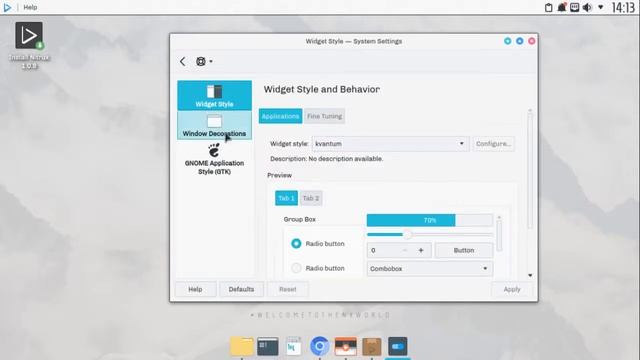Click the Reset button
Screen dimensions: 640x360
tap(288, 289)
